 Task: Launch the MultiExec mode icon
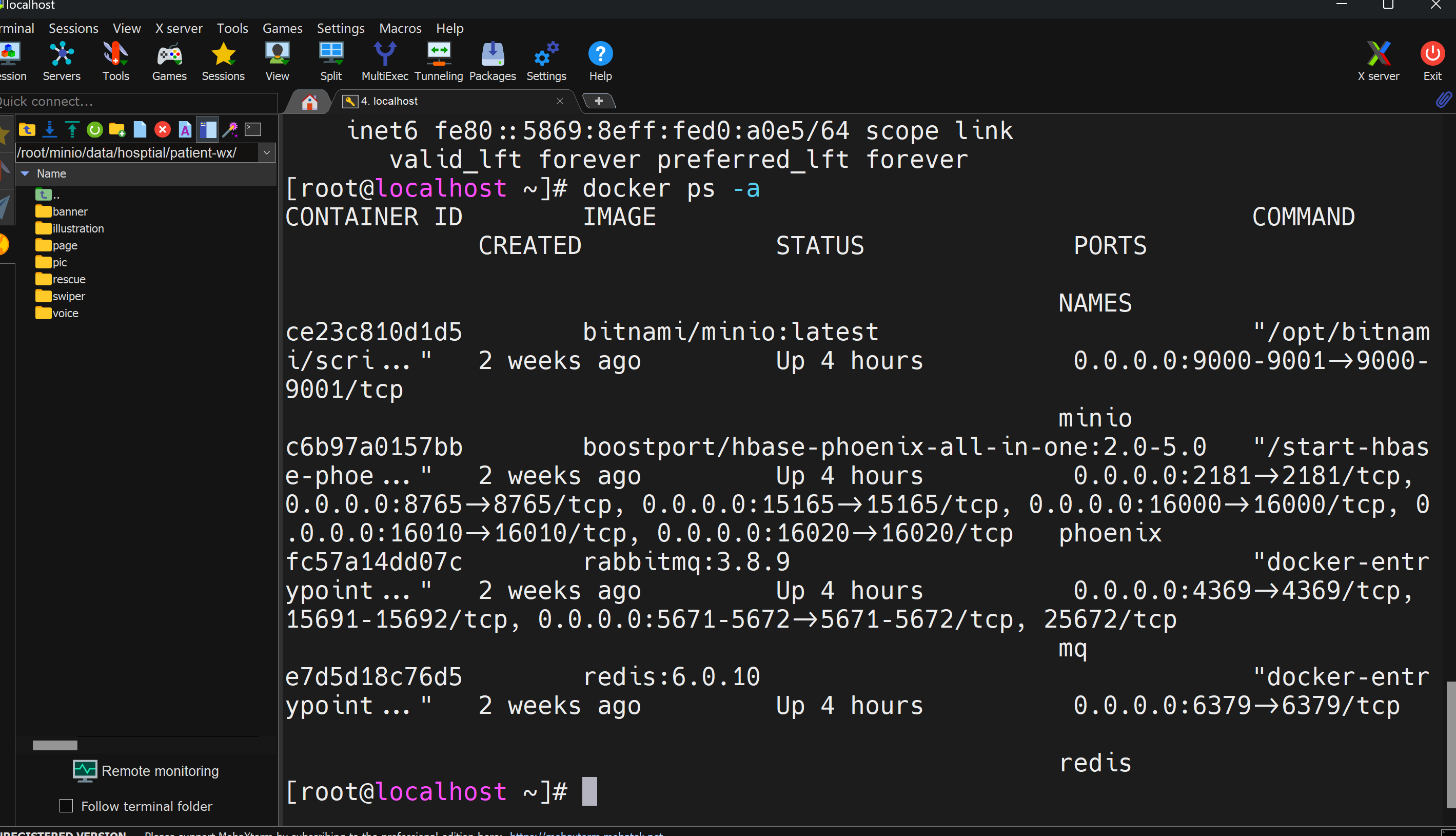385,61
